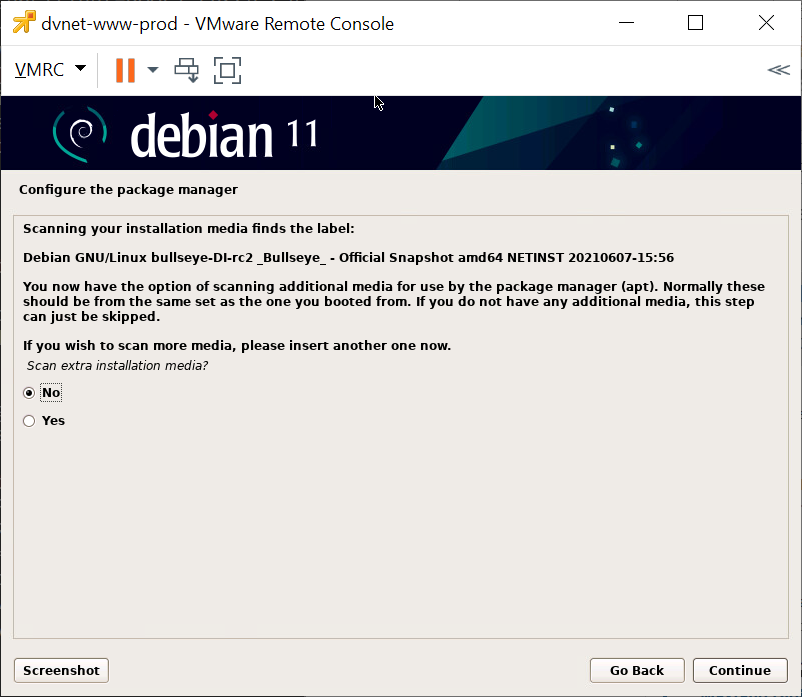
Task: Open the VMRC menu
Action: pos(40,70)
